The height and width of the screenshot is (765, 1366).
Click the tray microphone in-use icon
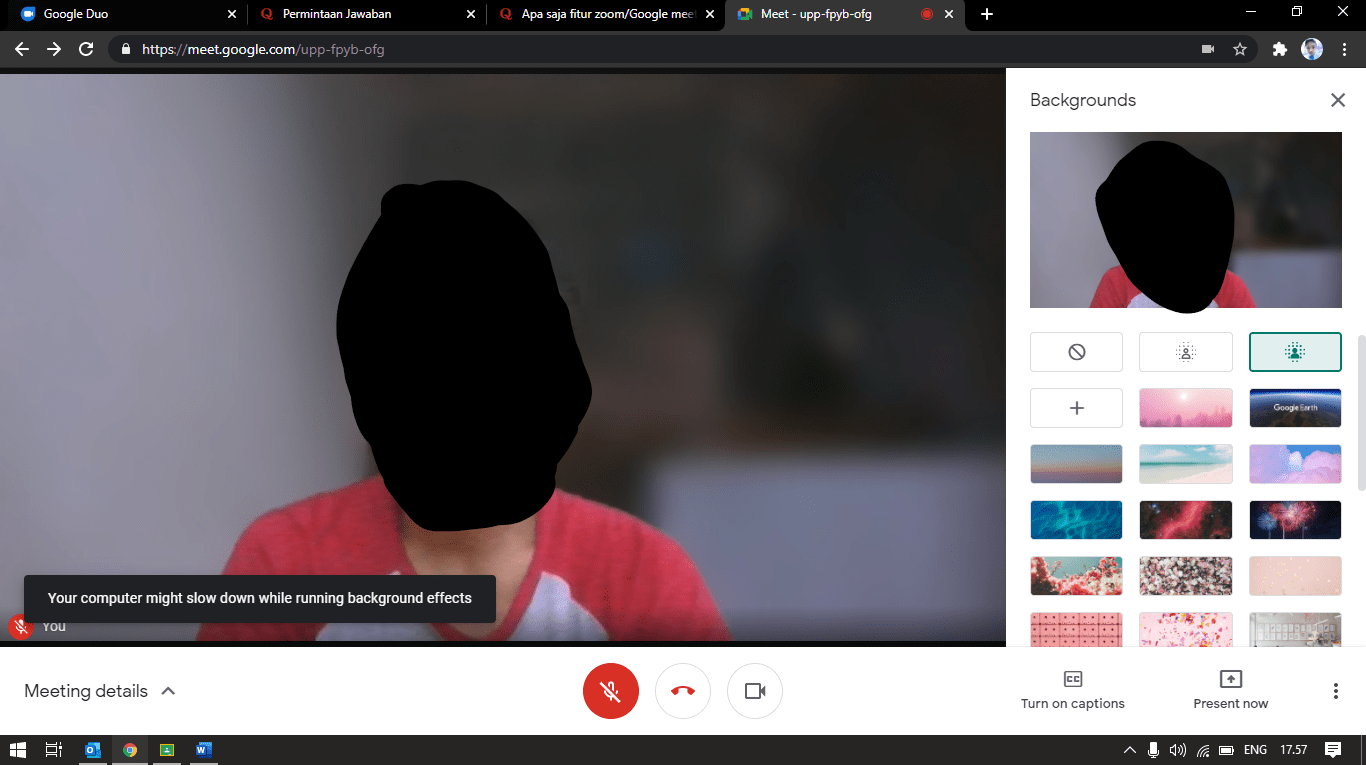click(x=1153, y=750)
